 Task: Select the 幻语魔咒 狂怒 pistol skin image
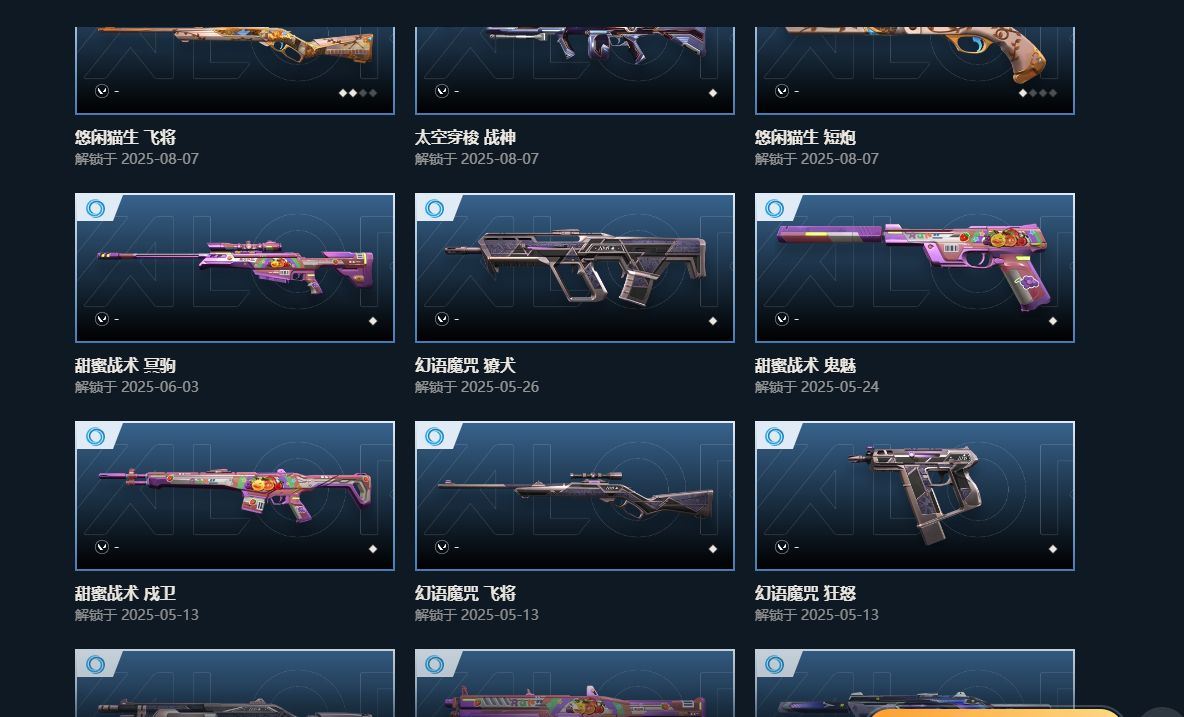pyautogui.click(x=914, y=496)
